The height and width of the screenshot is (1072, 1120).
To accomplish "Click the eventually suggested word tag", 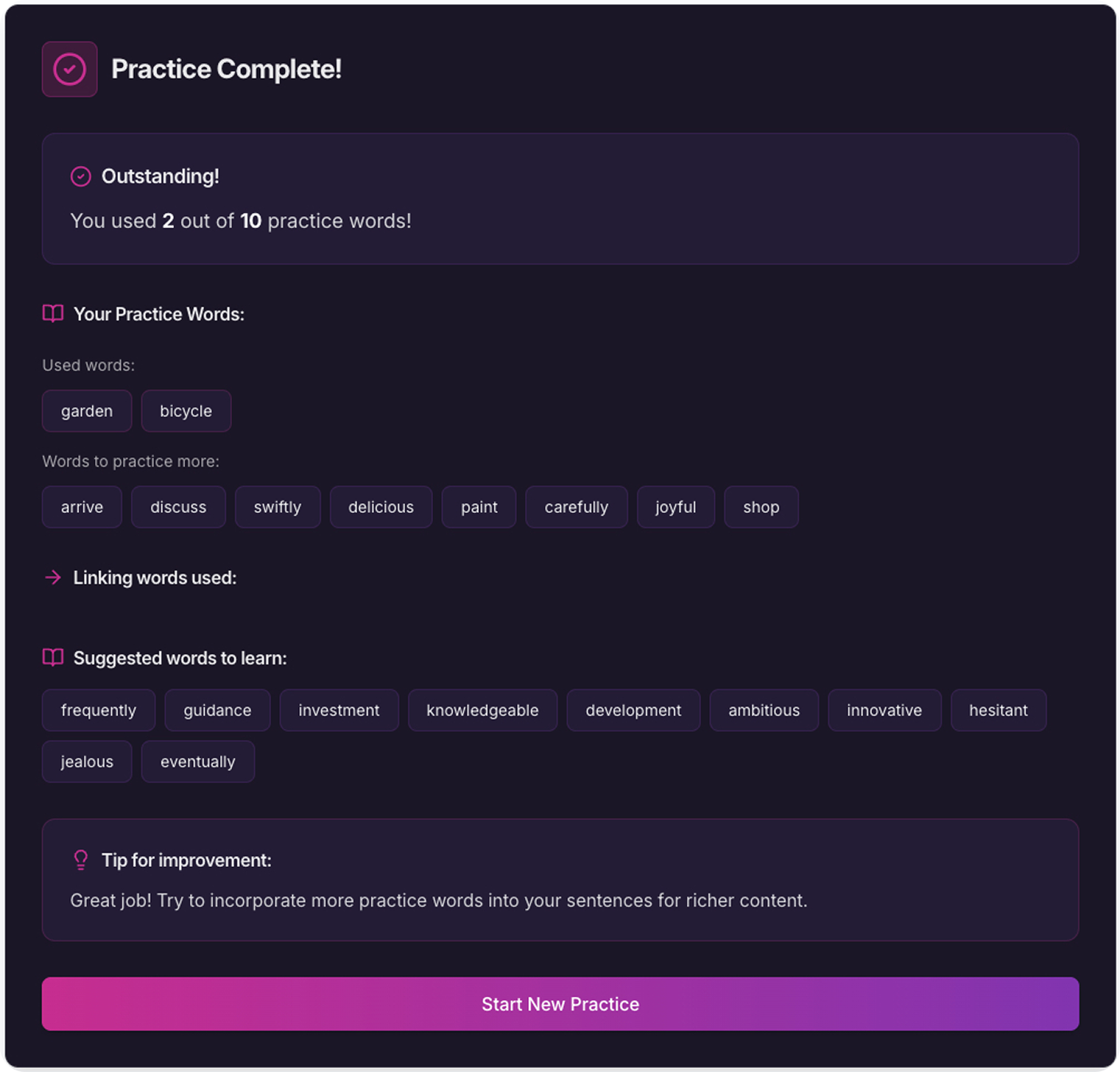I will click(x=198, y=761).
